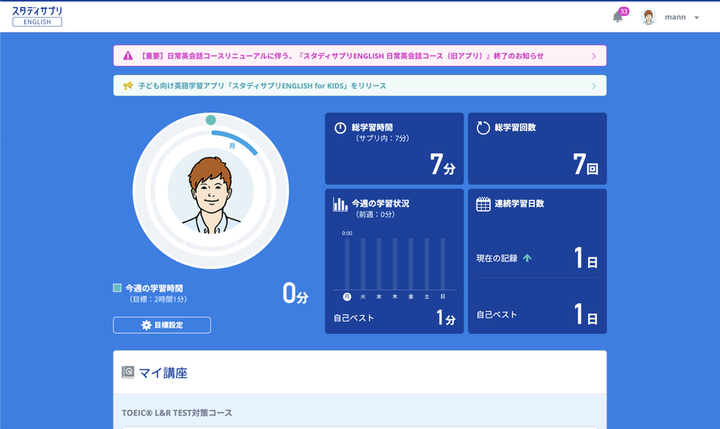Click the blue 月 arc on the progress ring
Image resolution: width=720 pixels, height=429 pixels.
point(234,141)
